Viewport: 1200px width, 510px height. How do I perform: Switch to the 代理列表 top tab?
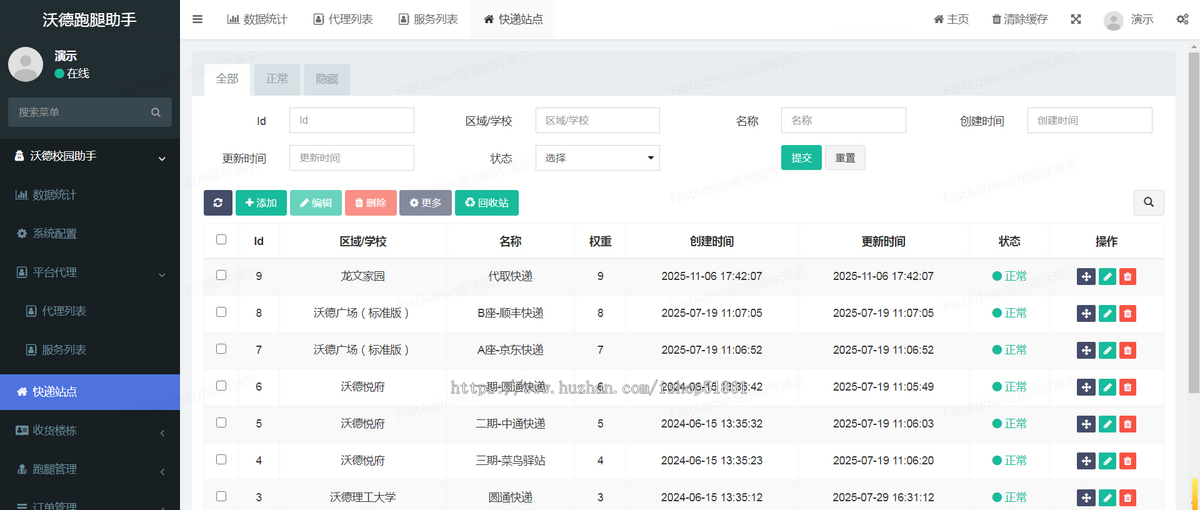pyautogui.click(x=343, y=19)
